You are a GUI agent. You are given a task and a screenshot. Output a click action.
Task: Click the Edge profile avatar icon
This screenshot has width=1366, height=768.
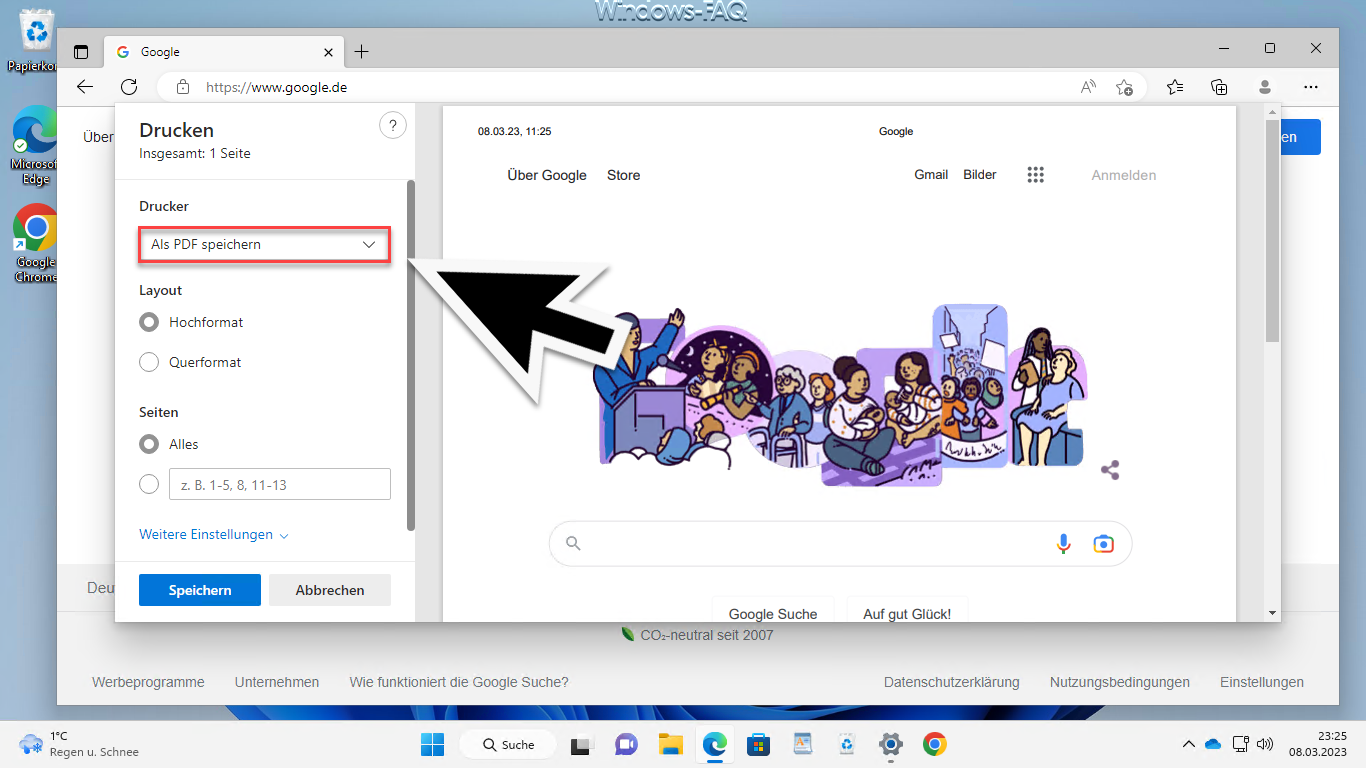pos(1265,87)
